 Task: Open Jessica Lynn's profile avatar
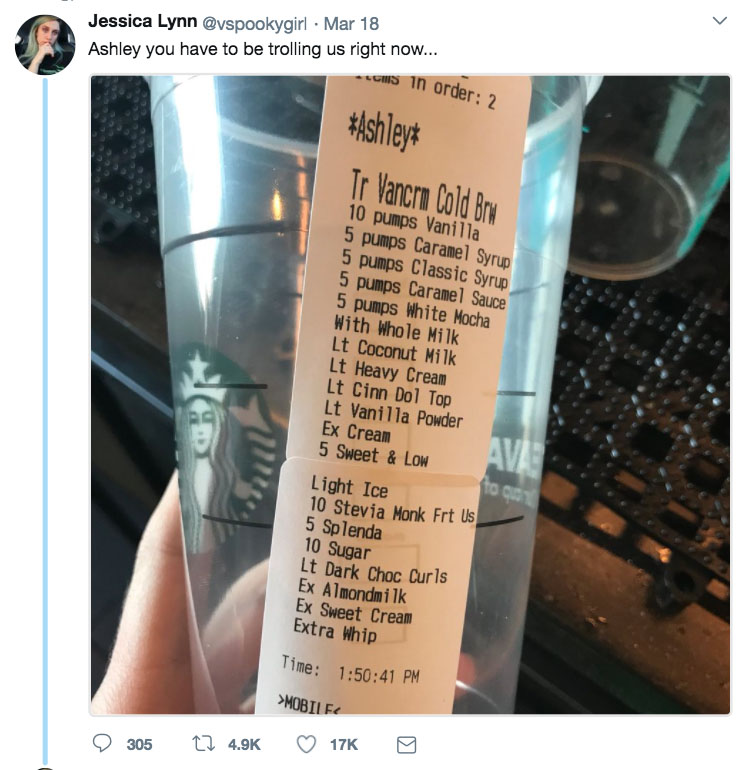45,45
